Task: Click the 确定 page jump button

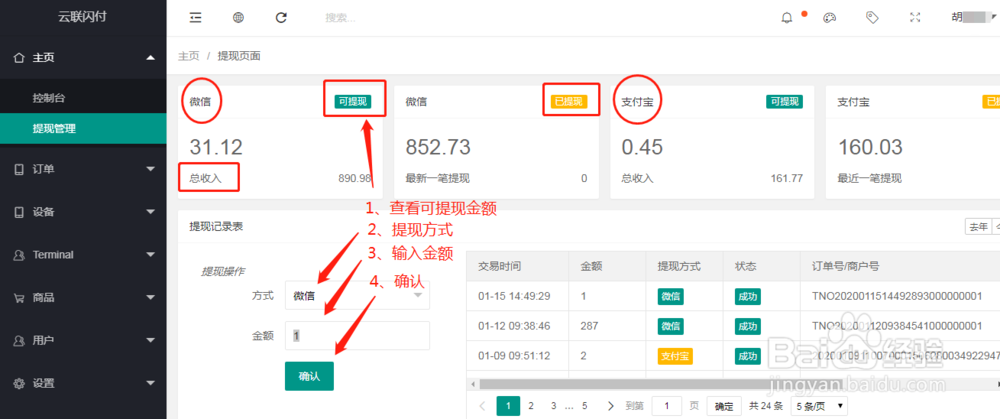Action: pos(724,406)
